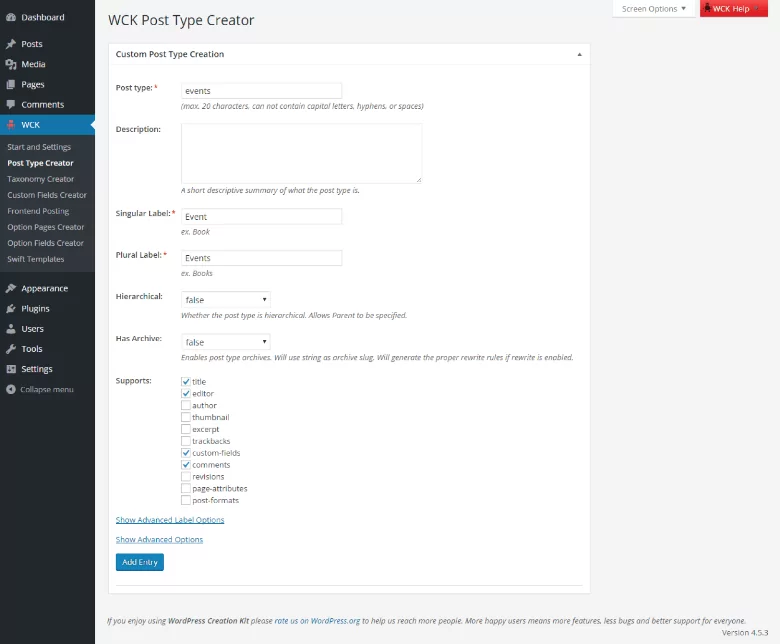
Task: Expand Show Advanced Label Options
Action: [x=170, y=520]
